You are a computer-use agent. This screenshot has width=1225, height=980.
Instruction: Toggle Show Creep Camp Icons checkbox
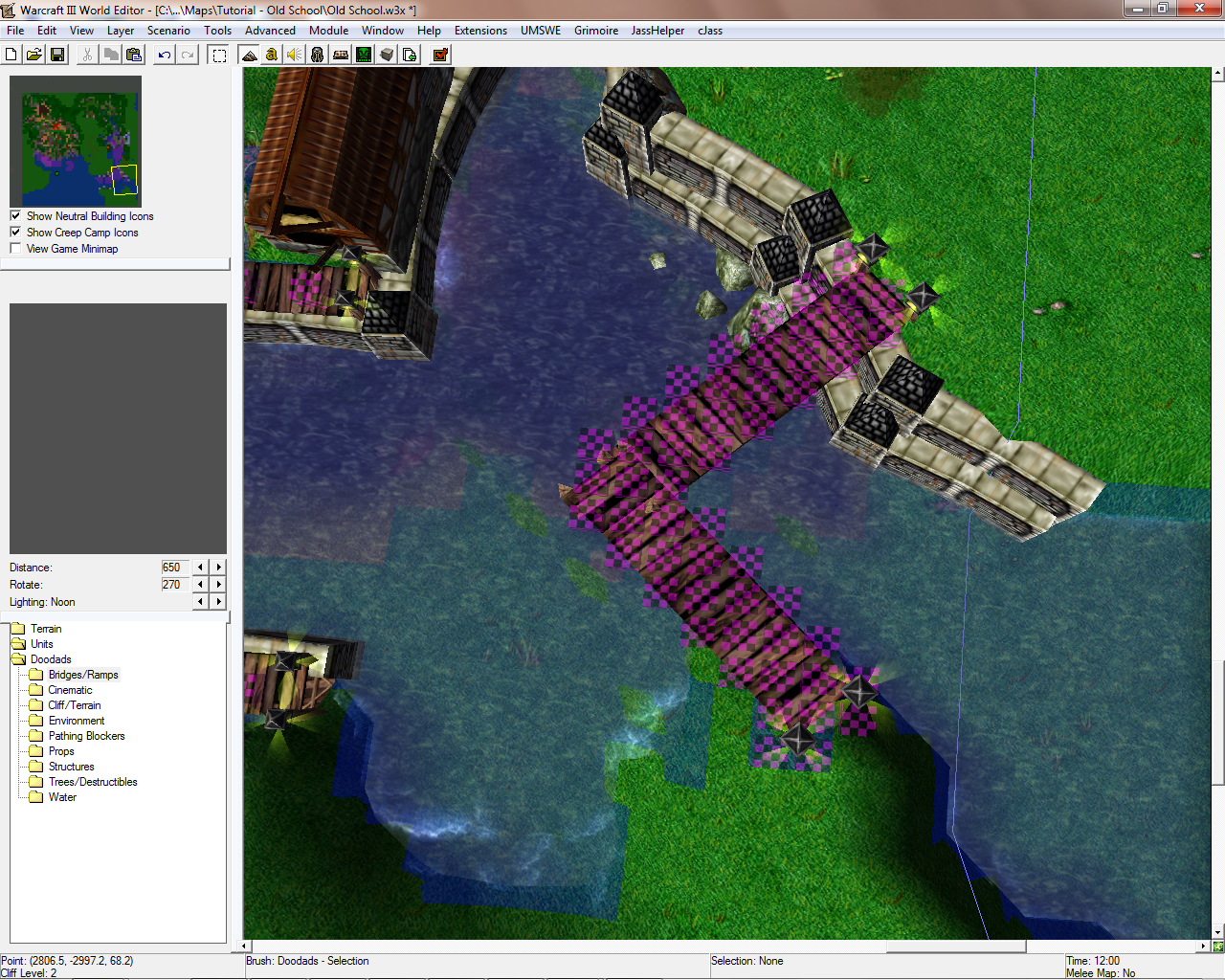[x=15, y=233]
